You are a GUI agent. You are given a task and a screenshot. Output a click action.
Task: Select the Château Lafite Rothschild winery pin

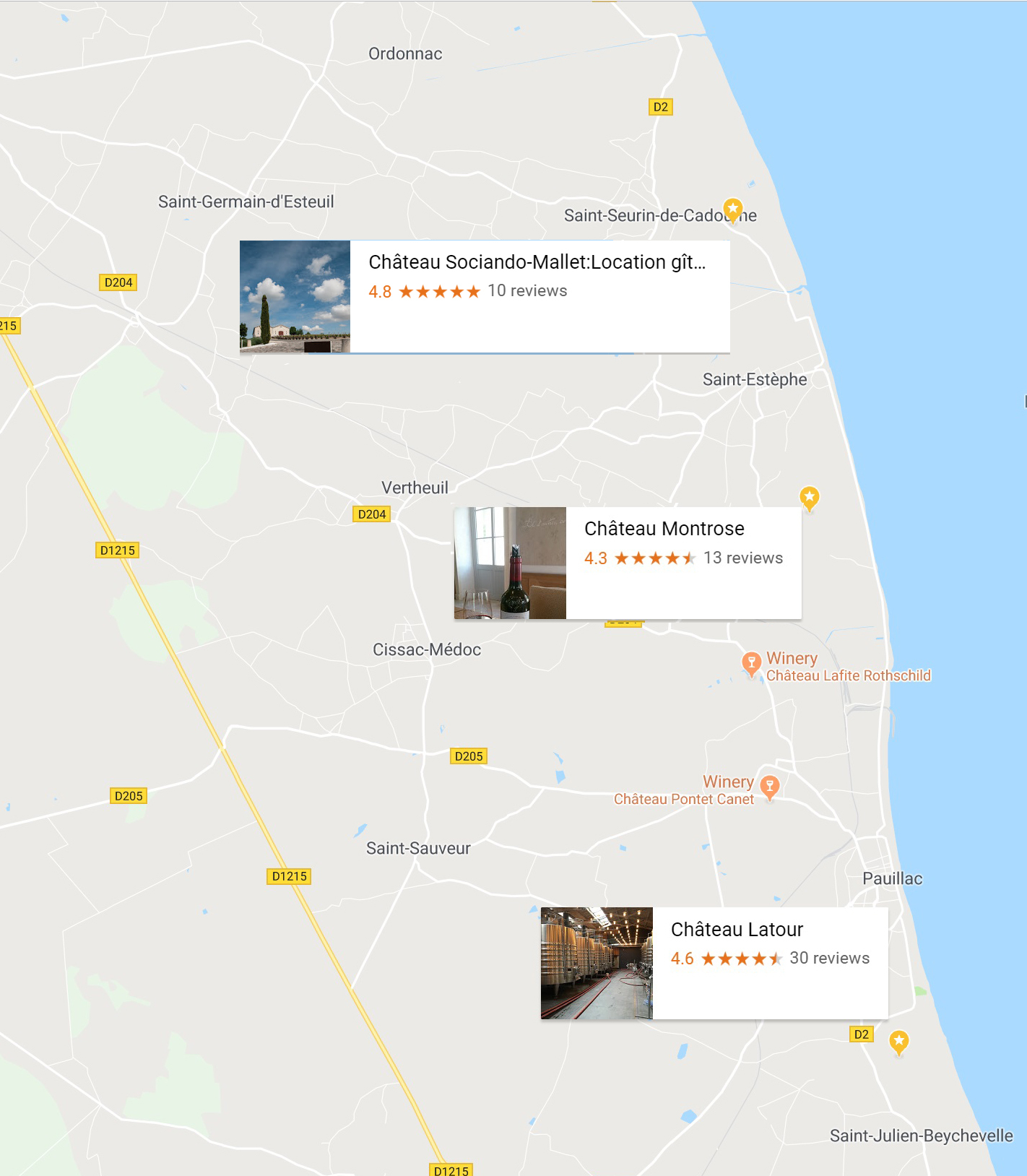[752, 663]
